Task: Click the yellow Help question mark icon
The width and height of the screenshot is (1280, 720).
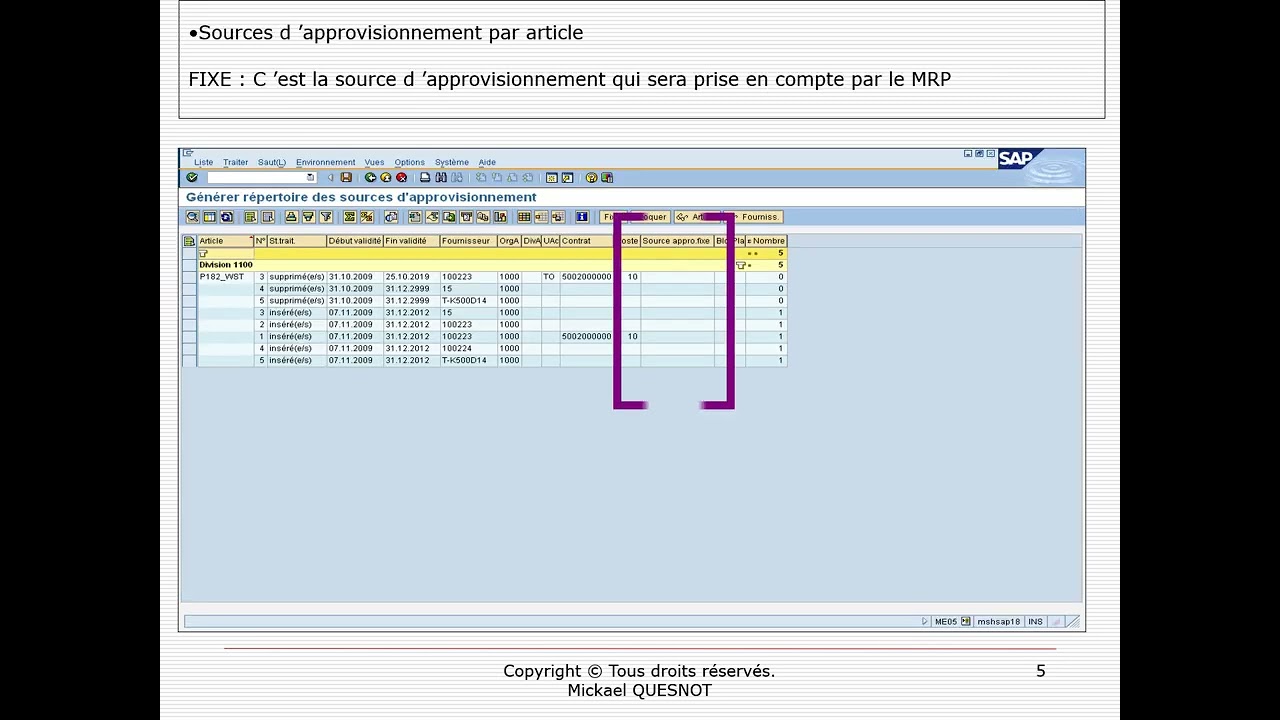Action: pos(591,177)
